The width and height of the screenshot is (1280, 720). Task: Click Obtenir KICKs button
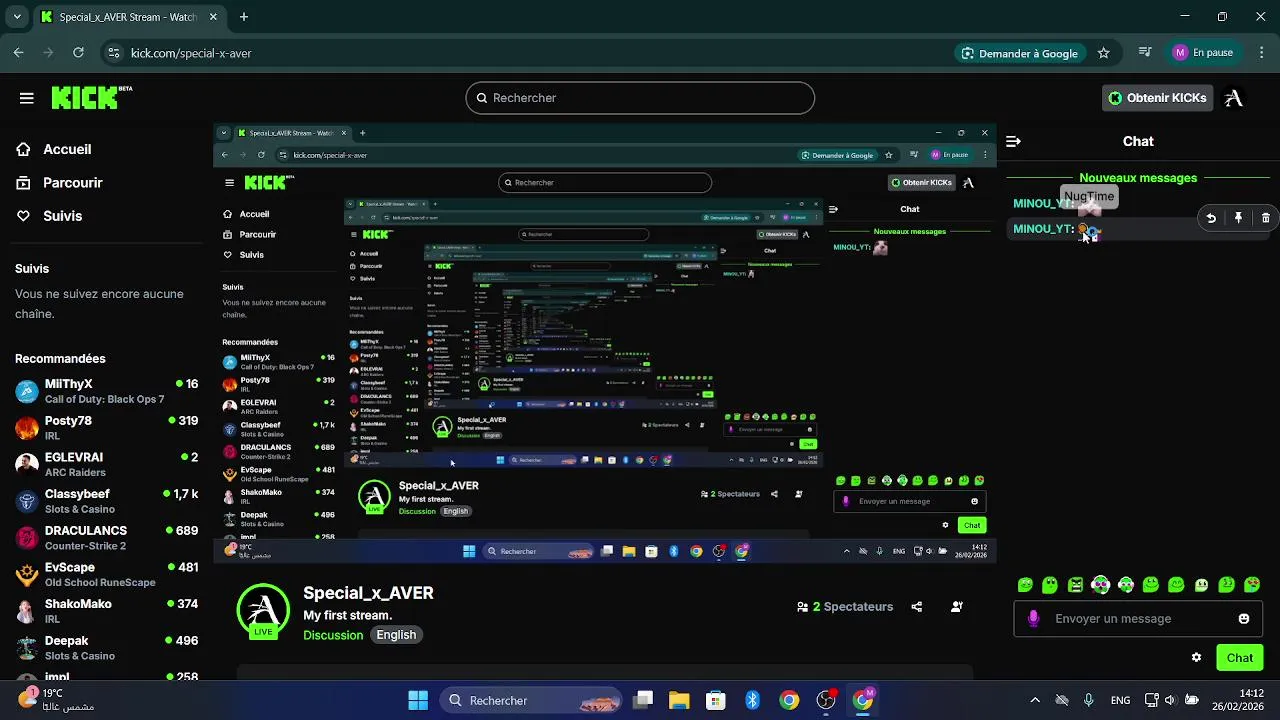1157,98
